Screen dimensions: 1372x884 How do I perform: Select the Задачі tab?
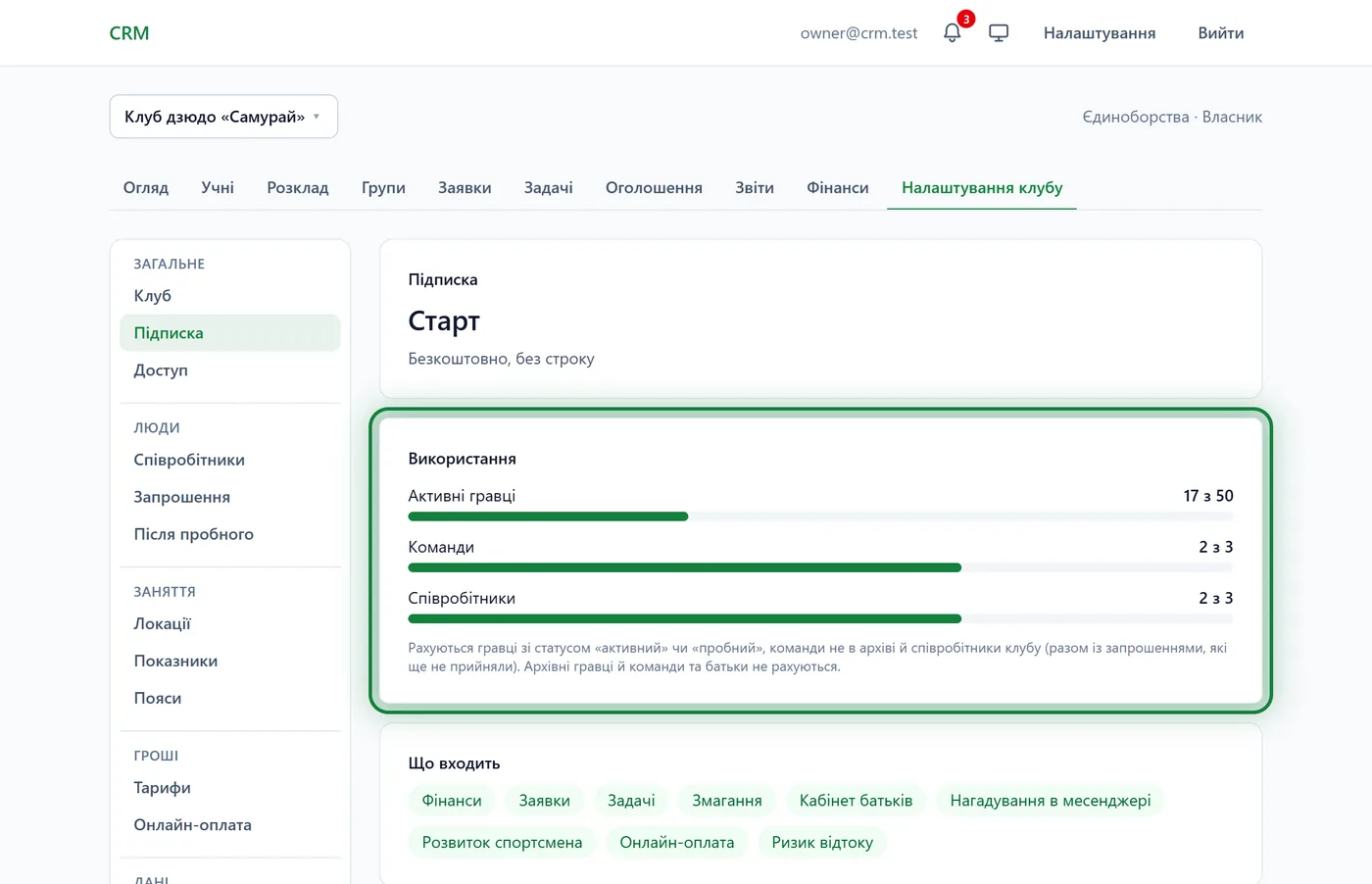pyautogui.click(x=549, y=187)
